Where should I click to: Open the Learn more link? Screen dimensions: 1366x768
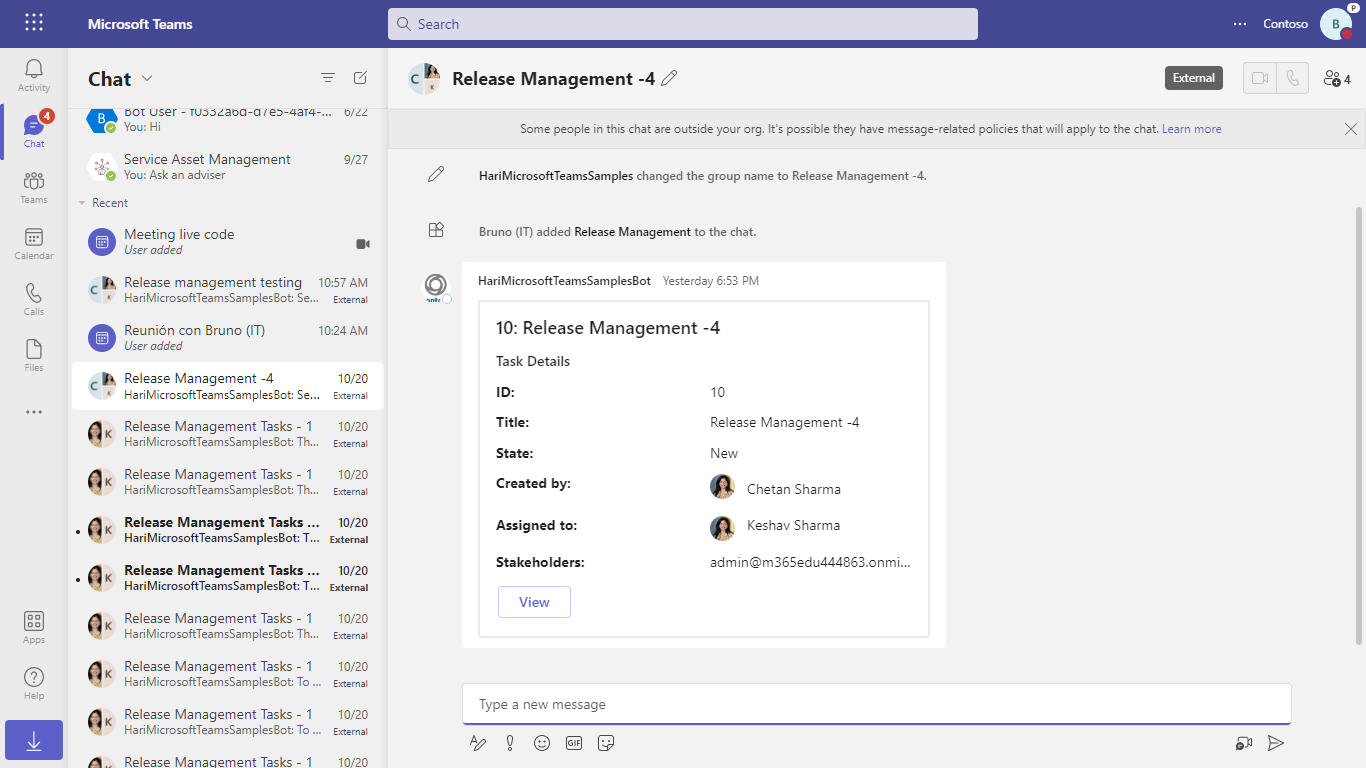pos(1191,129)
